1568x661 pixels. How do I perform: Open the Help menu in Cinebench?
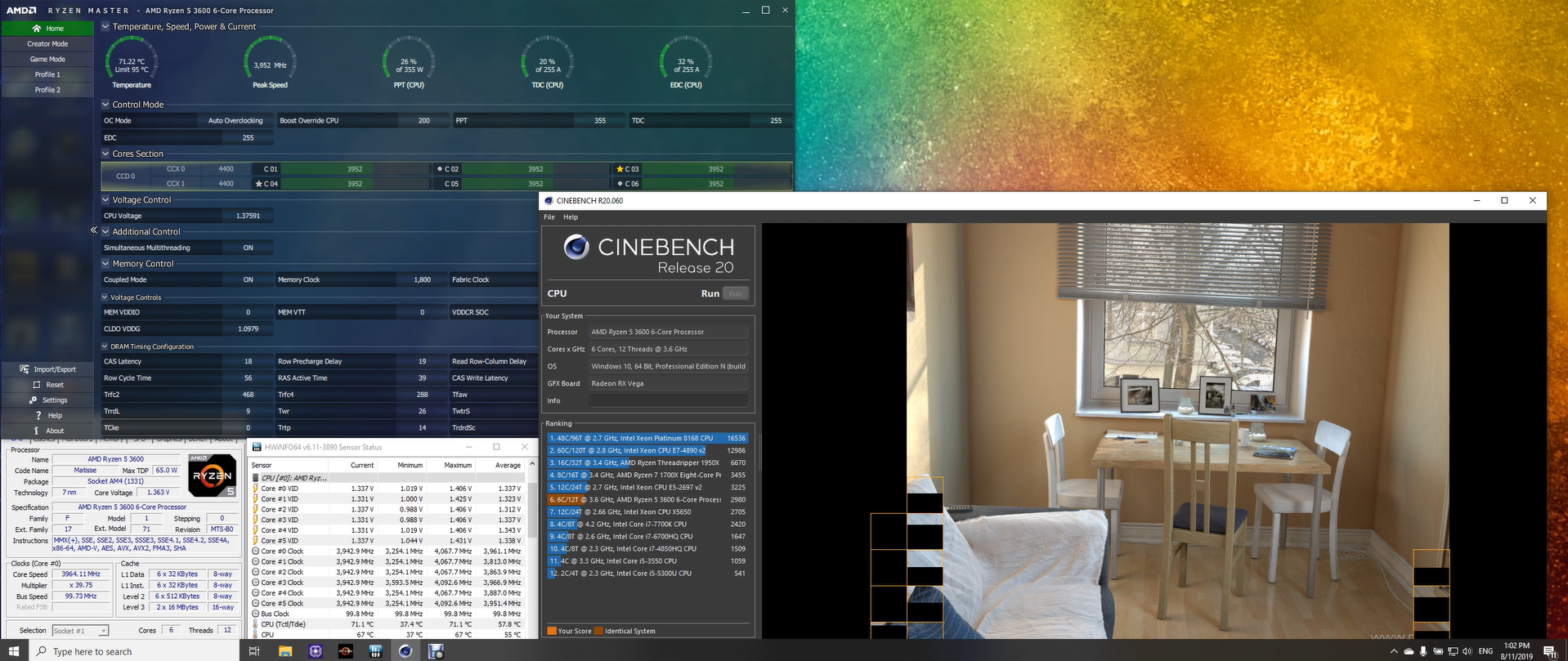[x=571, y=217]
